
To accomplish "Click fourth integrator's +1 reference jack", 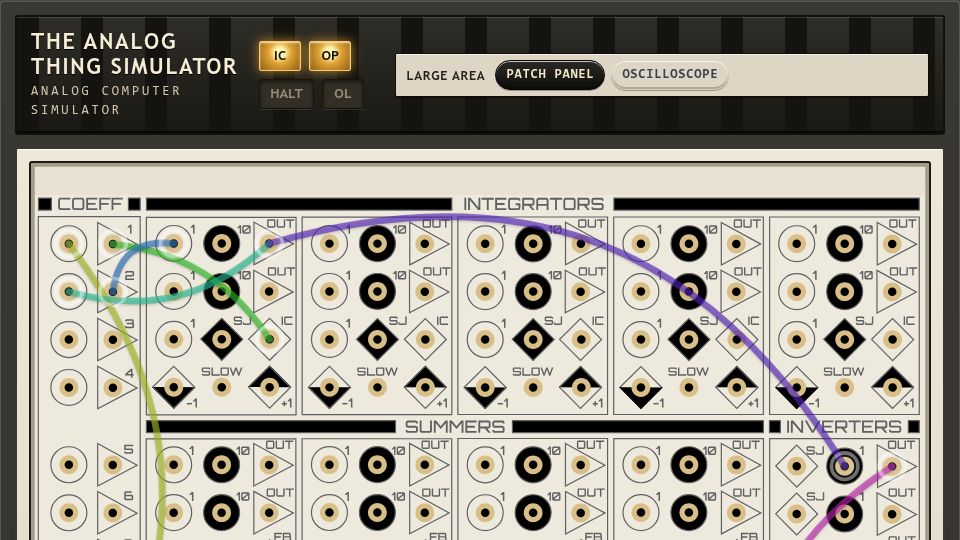I will pyautogui.click(x=736, y=387).
